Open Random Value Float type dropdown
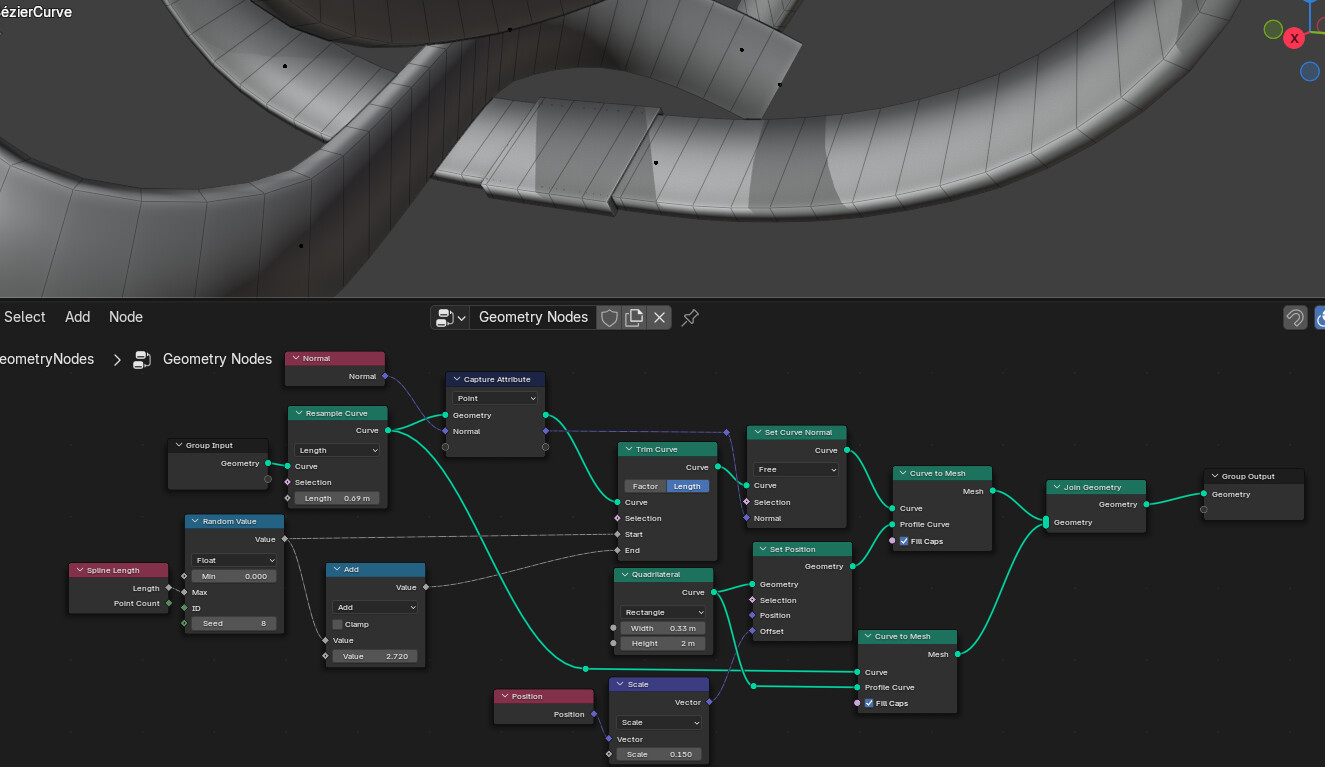 pos(234,560)
